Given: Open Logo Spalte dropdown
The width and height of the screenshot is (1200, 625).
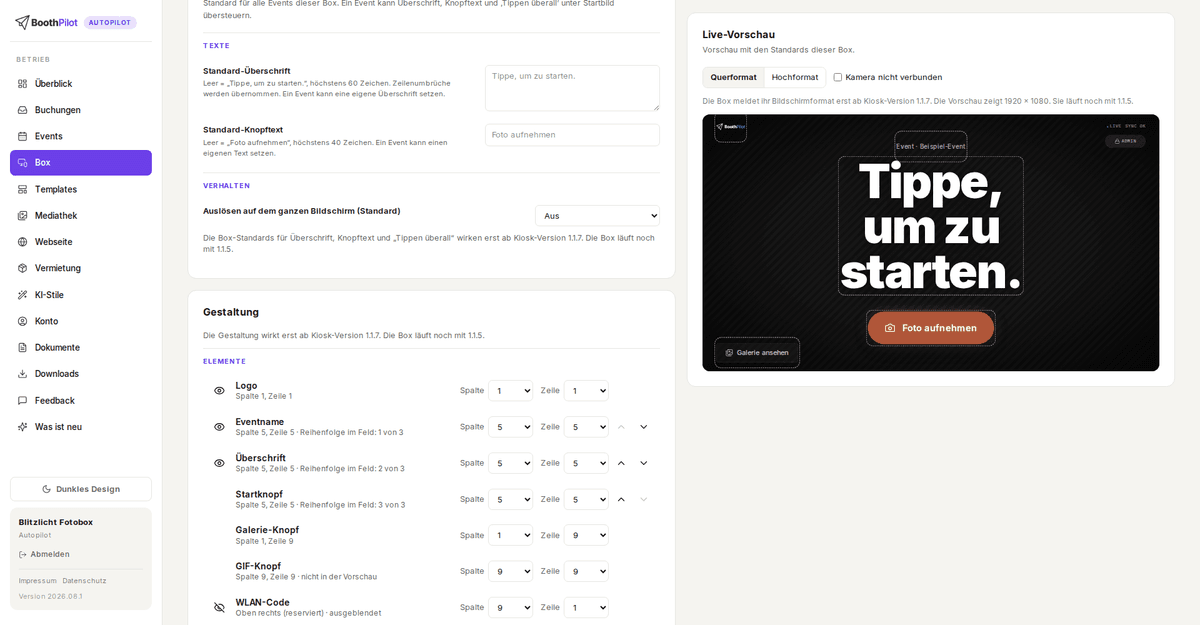Looking at the screenshot, I should pos(510,391).
